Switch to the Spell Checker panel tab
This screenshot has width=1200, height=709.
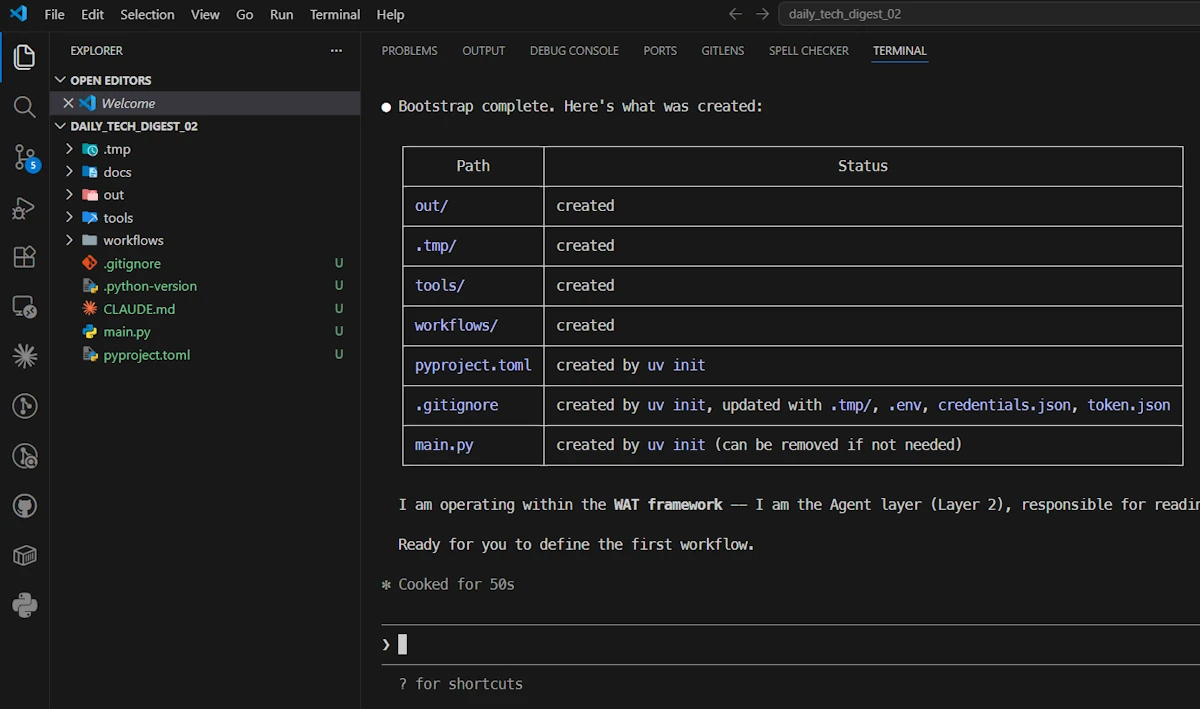tap(808, 50)
